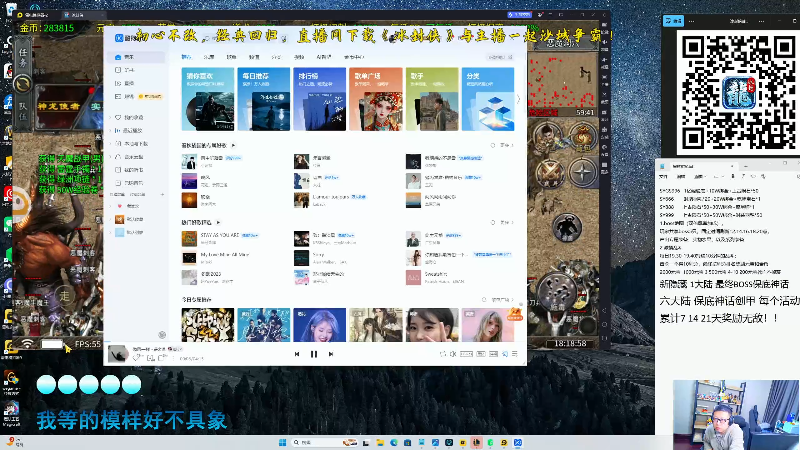Open the 猜你喜欢 recommendation card
The width and height of the screenshot is (800, 450).
[x=208, y=99]
